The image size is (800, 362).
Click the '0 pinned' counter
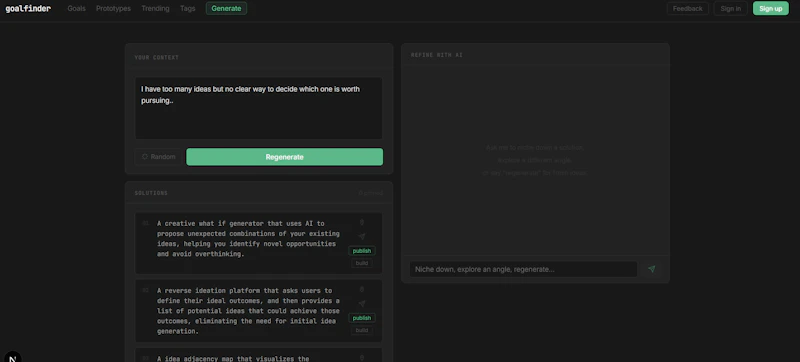(370, 193)
